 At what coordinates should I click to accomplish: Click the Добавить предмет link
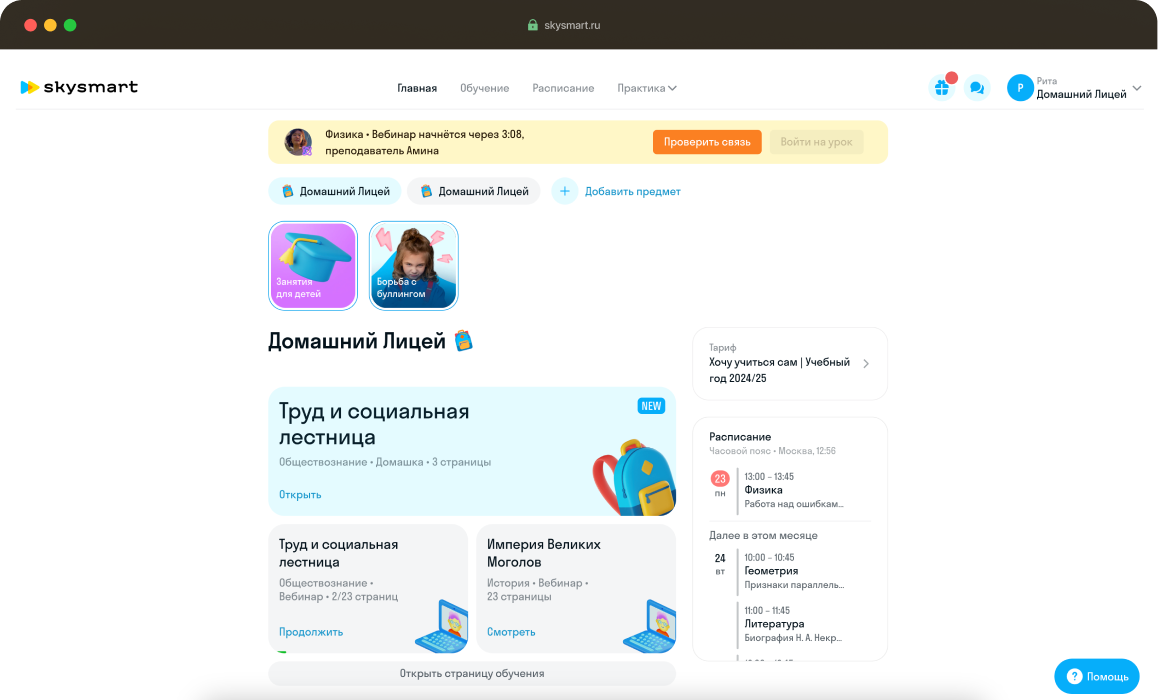633,191
